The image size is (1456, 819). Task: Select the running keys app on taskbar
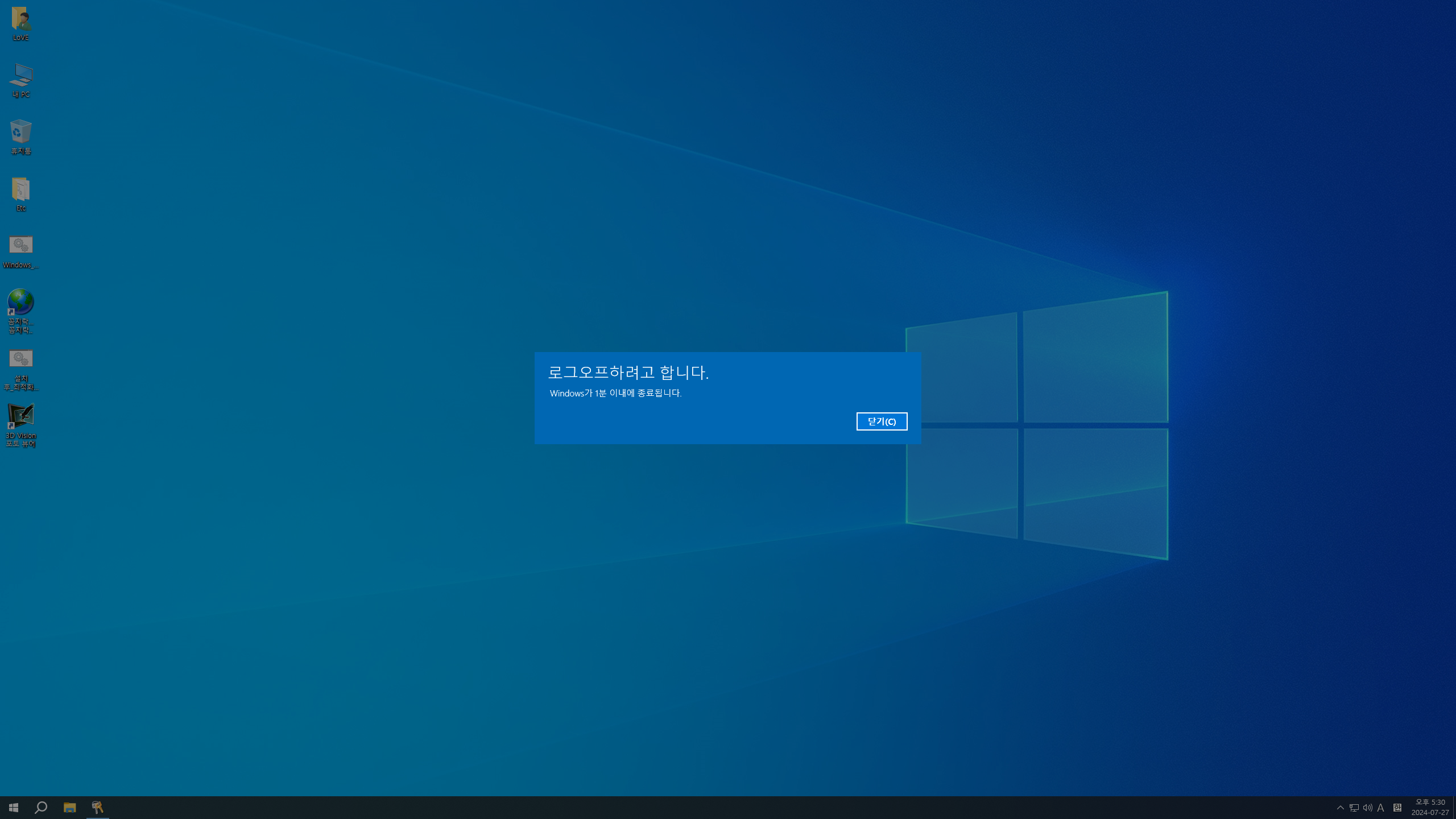(x=98, y=808)
